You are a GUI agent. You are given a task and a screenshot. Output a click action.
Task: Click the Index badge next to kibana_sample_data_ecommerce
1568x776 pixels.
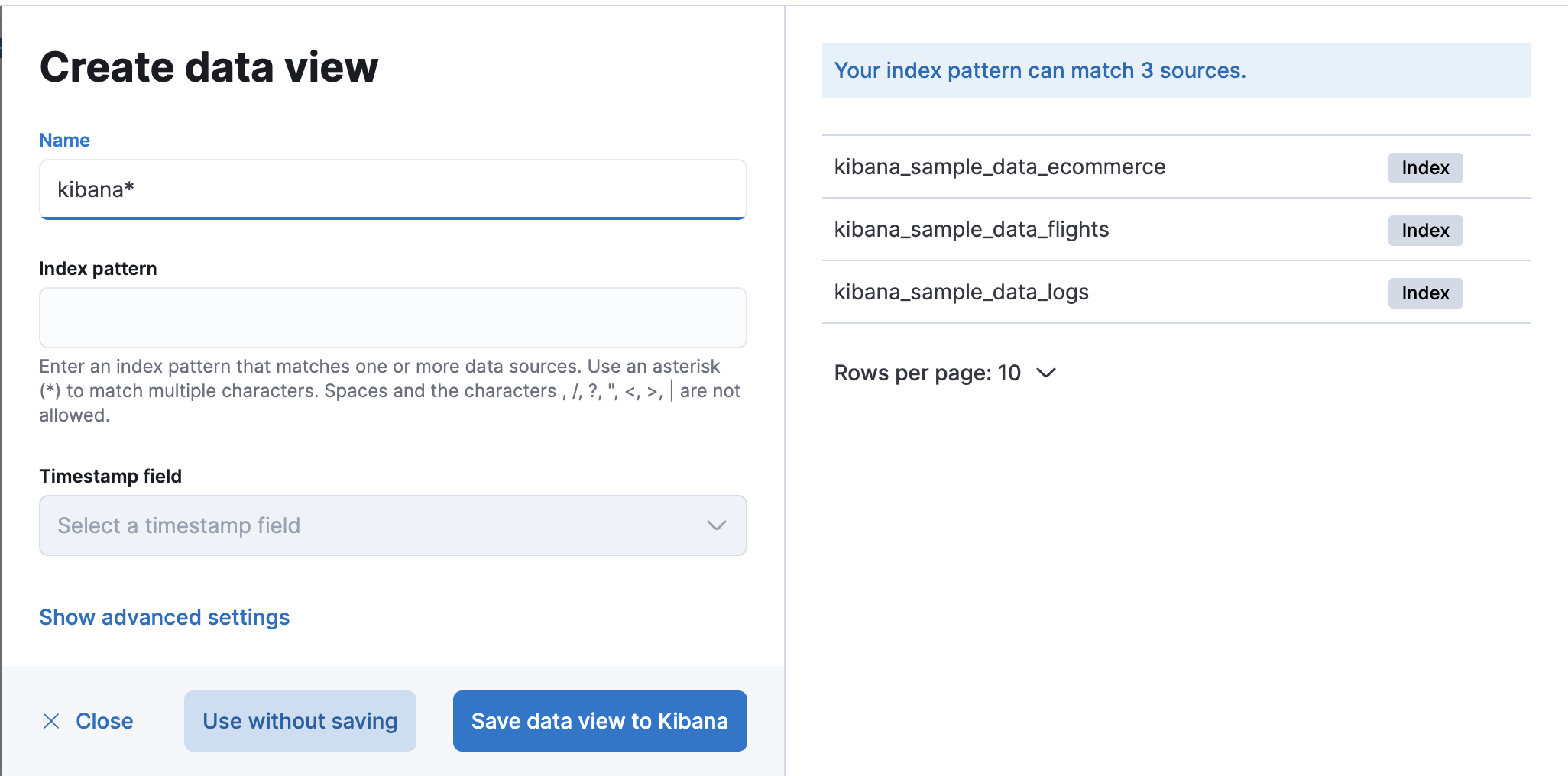pyautogui.click(x=1424, y=168)
